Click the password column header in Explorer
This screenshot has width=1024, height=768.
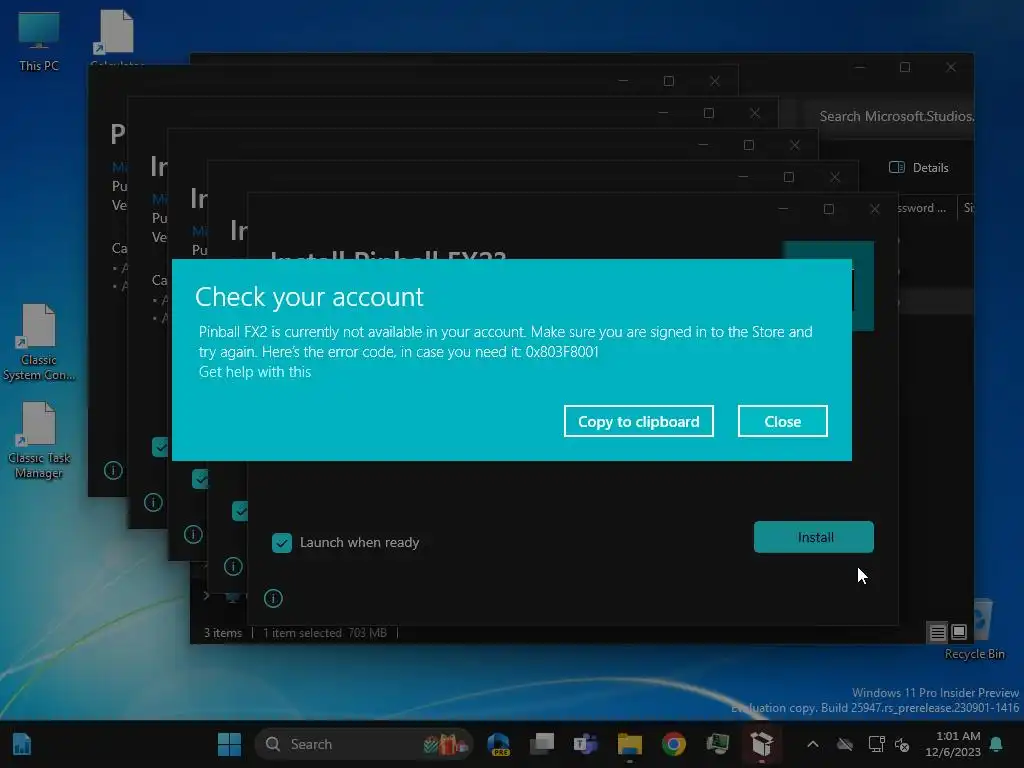pyautogui.click(x=921, y=208)
